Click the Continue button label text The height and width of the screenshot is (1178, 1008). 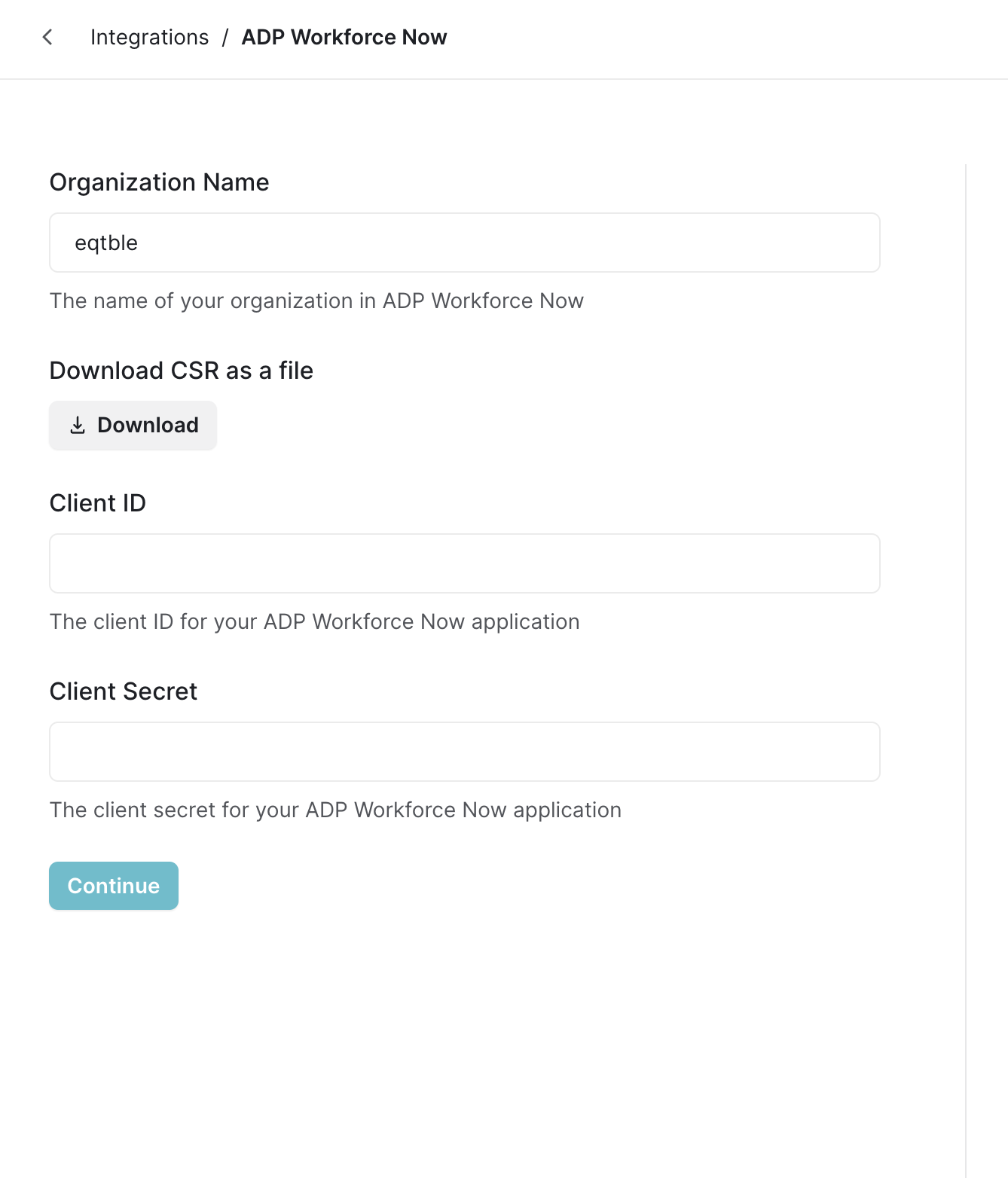point(113,886)
